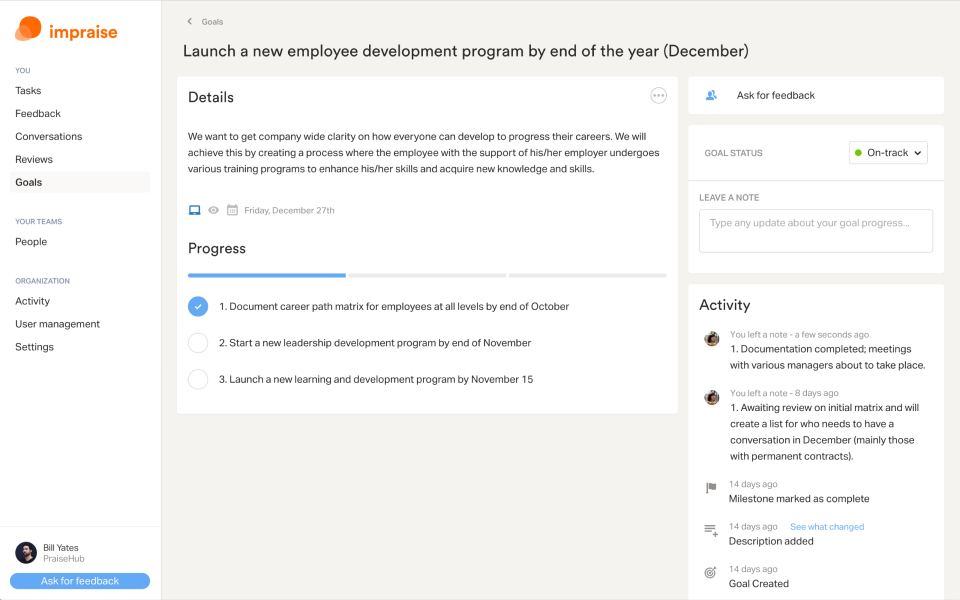Click the calendar due date icon

pyautogui.click(x=232, y=210)
